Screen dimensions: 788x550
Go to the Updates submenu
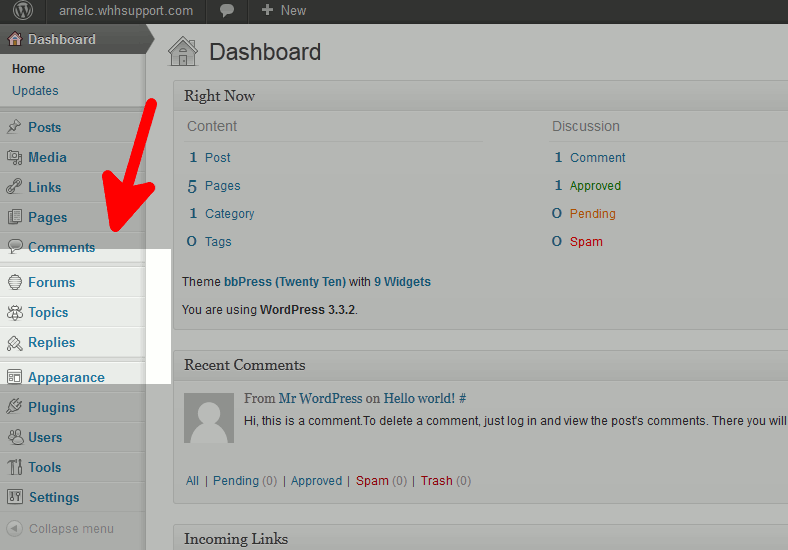pos(35,91)
